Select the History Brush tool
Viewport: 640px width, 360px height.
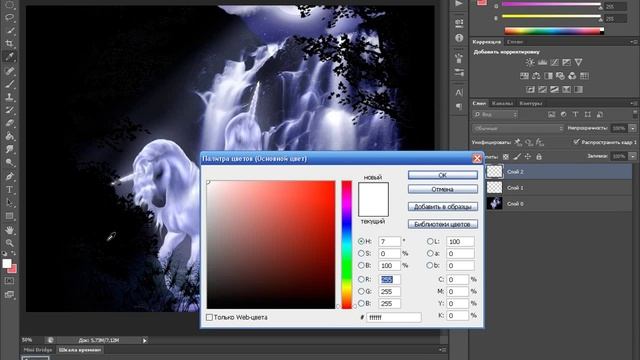[x=9, y=110]
